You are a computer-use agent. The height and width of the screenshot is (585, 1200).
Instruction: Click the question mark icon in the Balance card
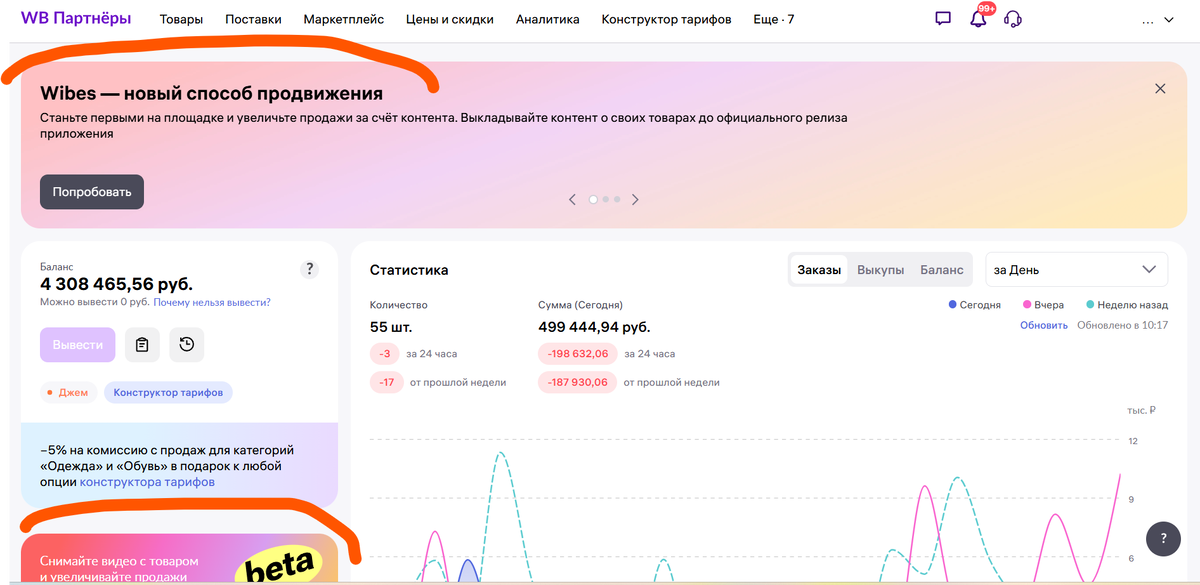pos(309,268)
